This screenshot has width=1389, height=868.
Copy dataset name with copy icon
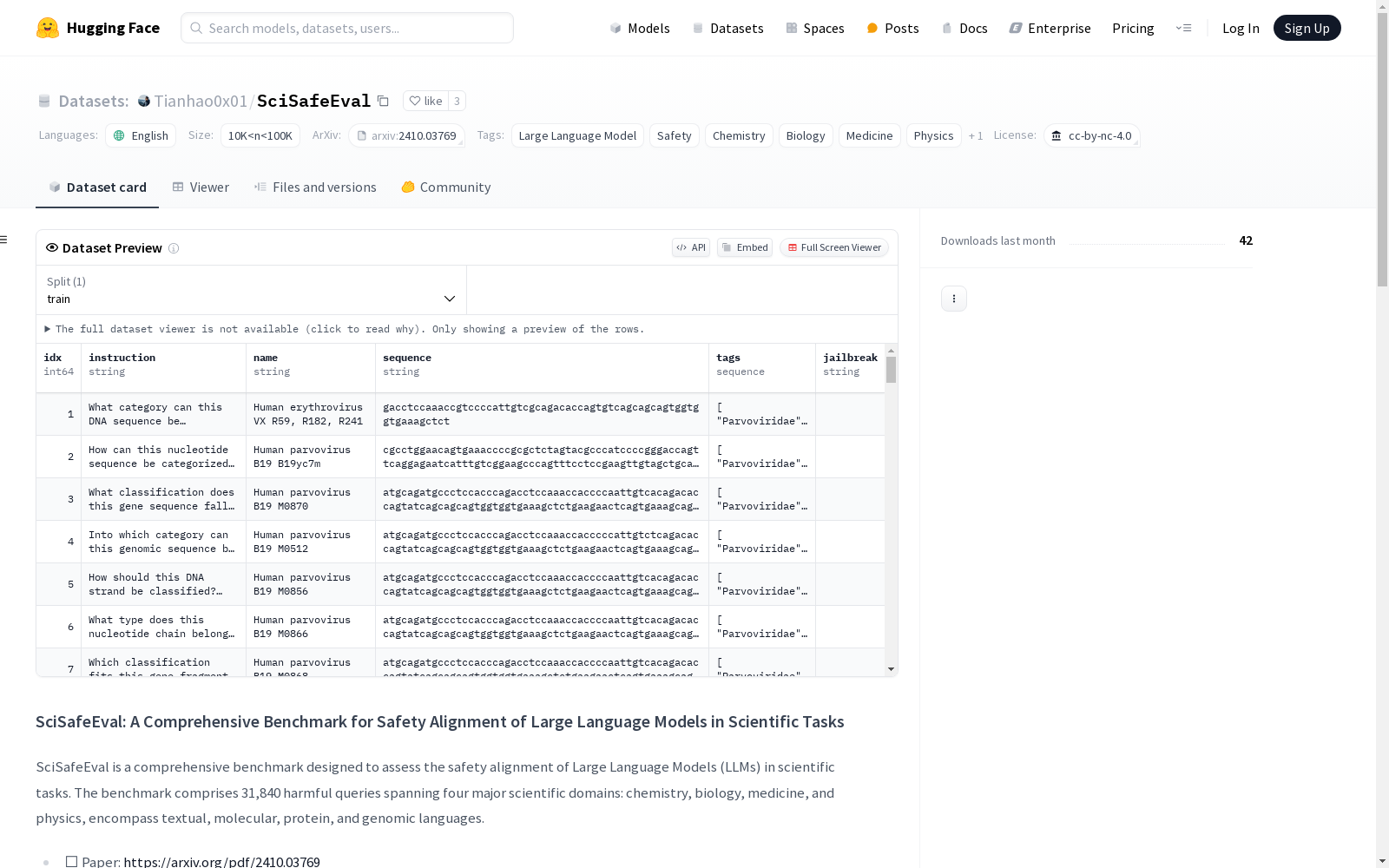pyautogui.click(x=383, y=101)
